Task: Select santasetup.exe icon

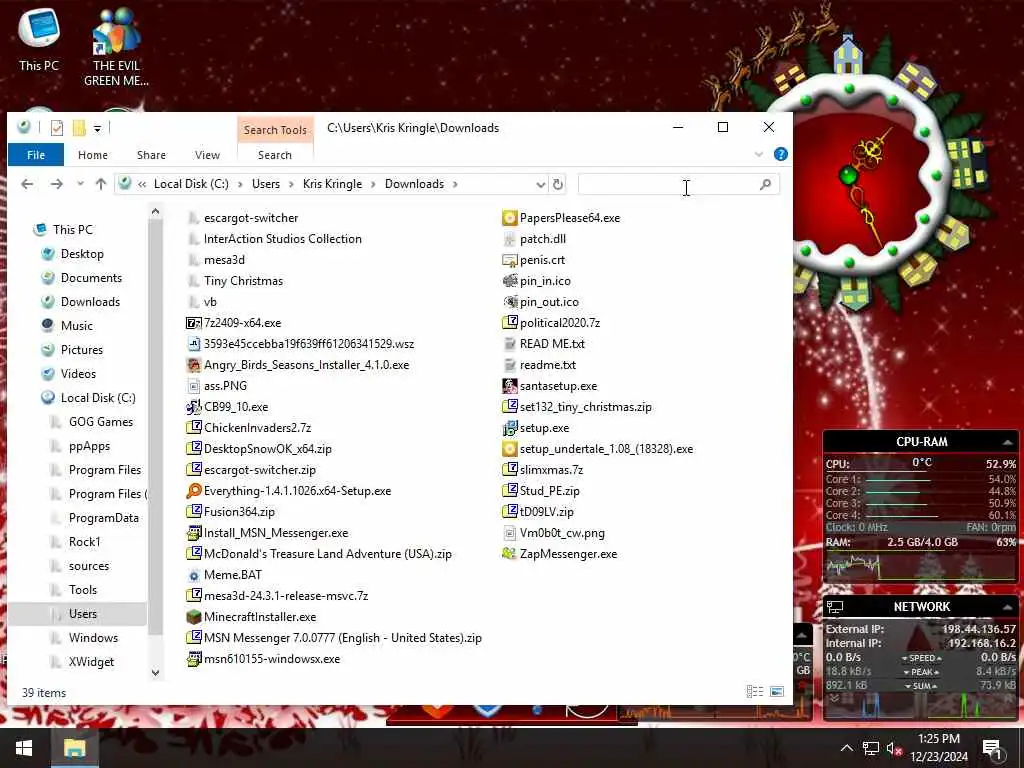Action: coord(509,386)
